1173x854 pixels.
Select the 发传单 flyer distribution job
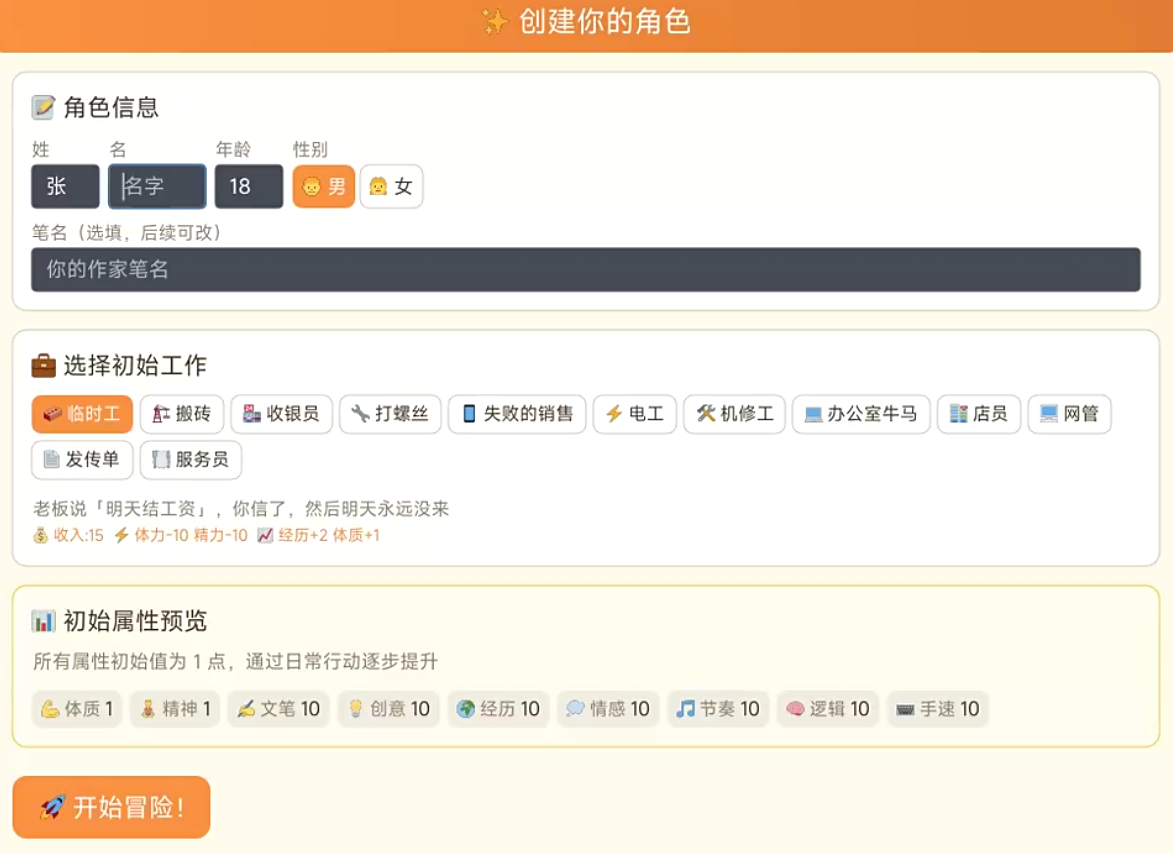tap(82, 460)
